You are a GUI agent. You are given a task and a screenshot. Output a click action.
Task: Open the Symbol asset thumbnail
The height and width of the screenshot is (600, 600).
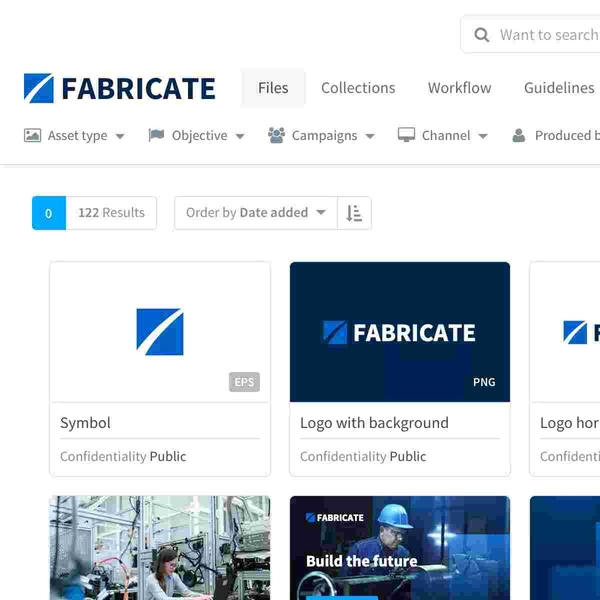[x=160, y=332]
